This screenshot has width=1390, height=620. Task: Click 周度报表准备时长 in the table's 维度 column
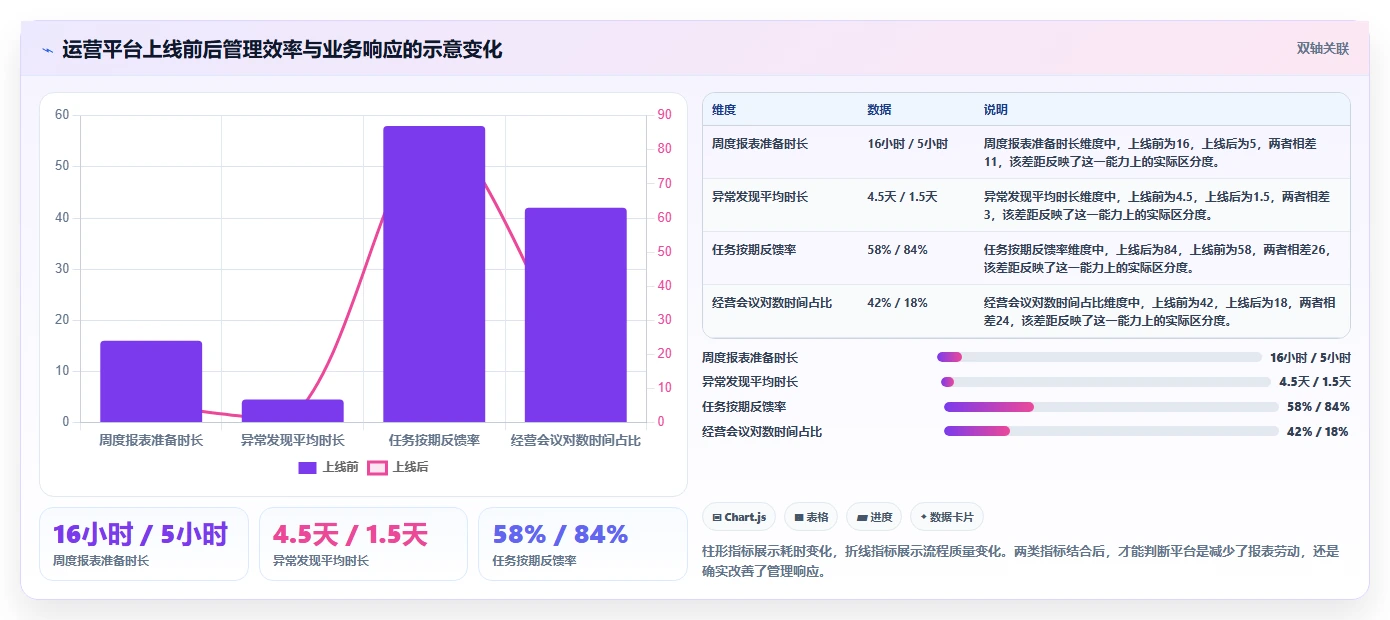coord(760,144)
